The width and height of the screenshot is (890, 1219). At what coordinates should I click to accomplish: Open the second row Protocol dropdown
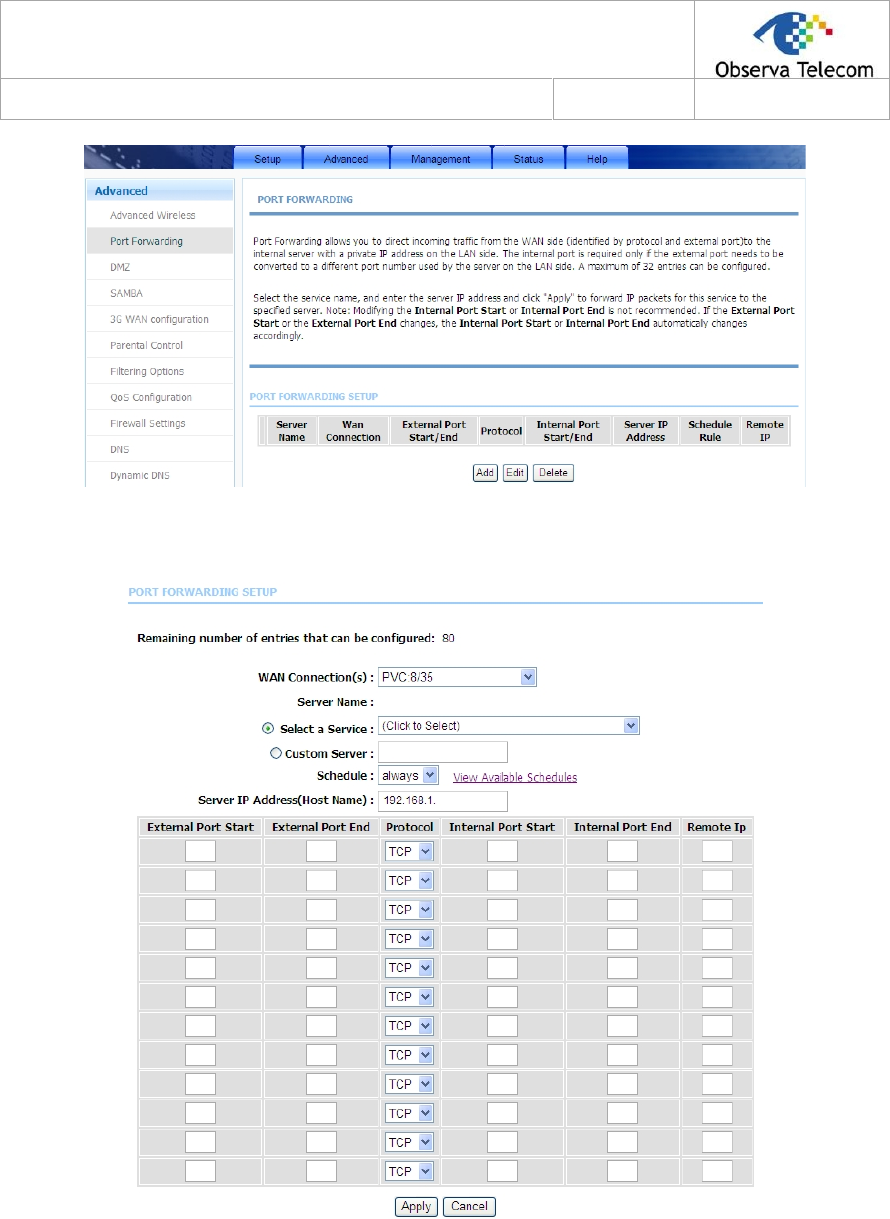coord(409,881)
